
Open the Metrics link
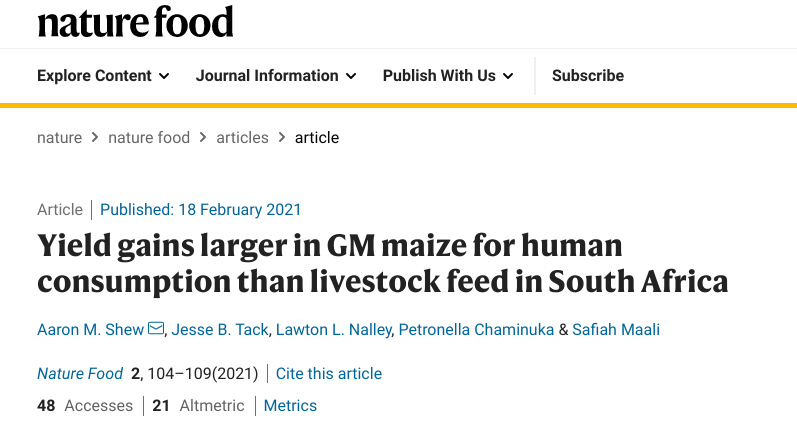click(290, 406)
